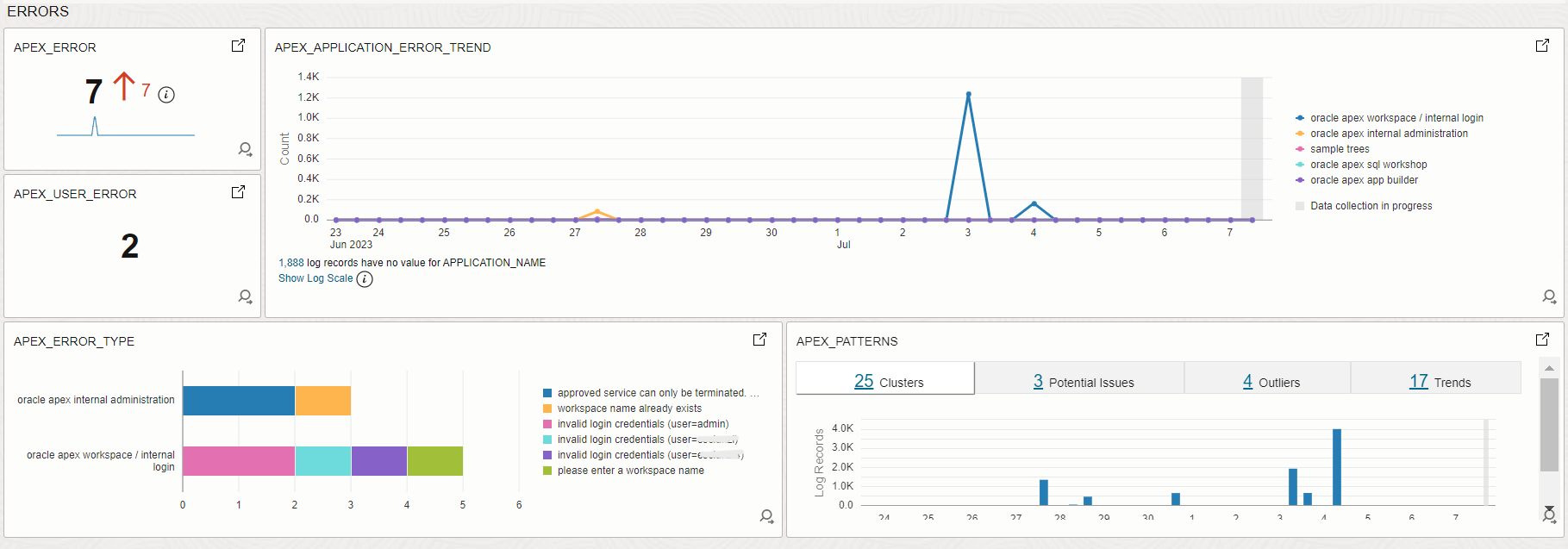The image size is (1568, 549).
Task: Click the magnifier icon in the APEX_ERROR_TYPE widget
Action: click(766, 516)
